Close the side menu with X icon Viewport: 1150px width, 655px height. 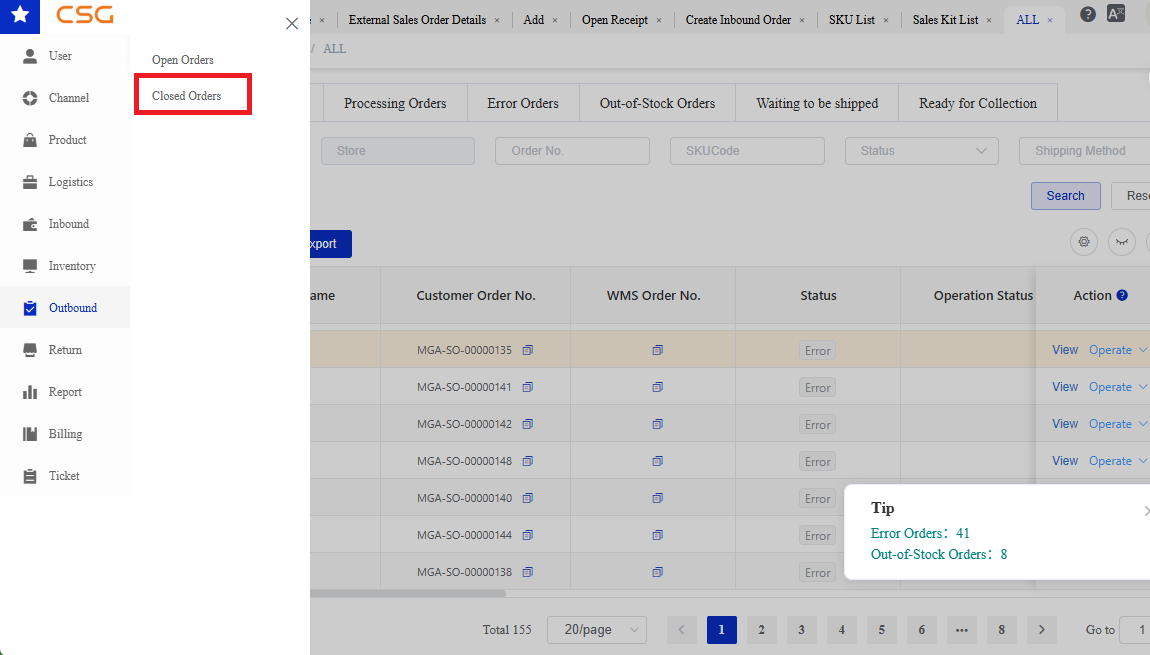(x=292, y=23)
